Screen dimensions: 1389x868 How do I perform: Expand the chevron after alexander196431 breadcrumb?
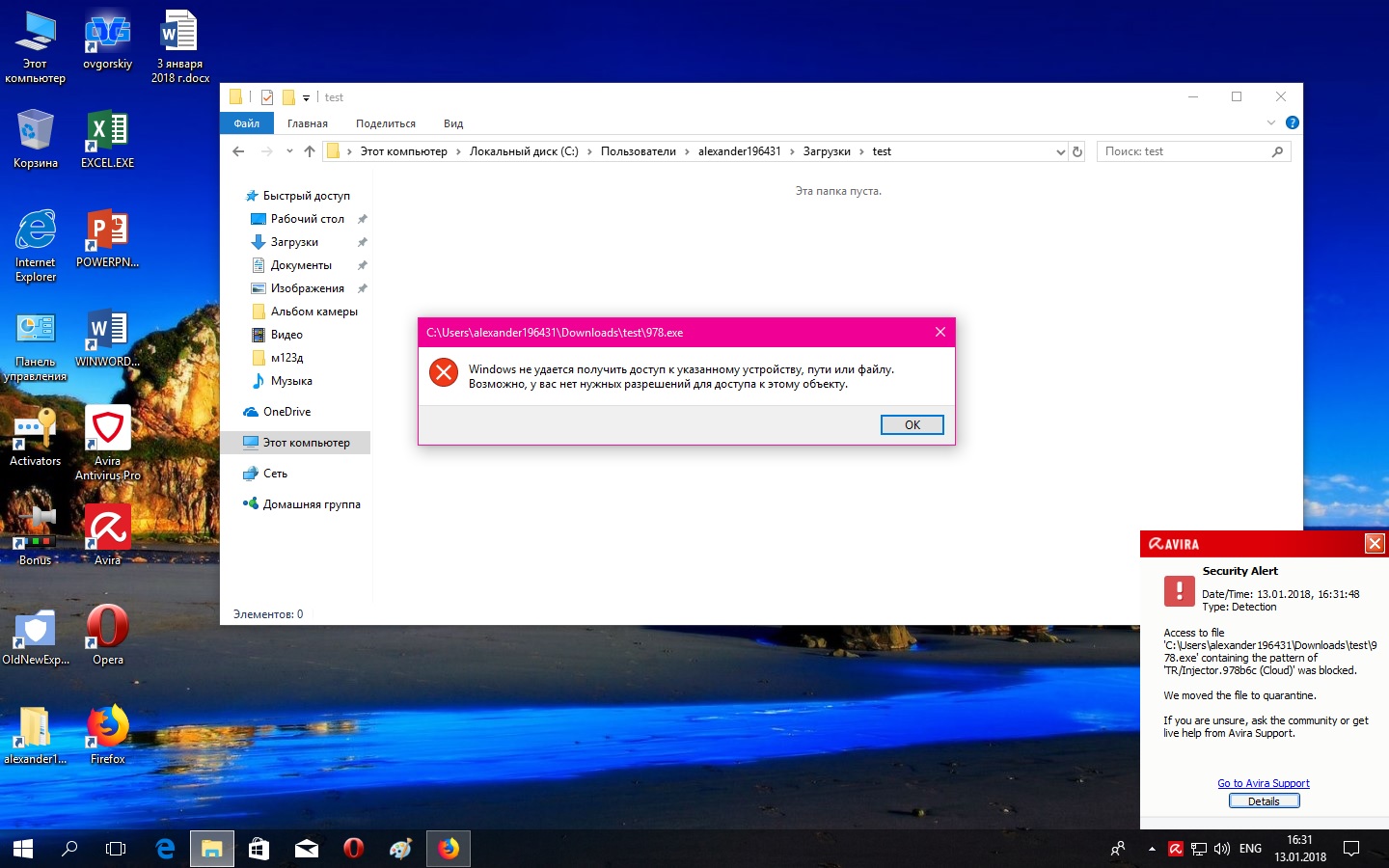click(792, 151)
